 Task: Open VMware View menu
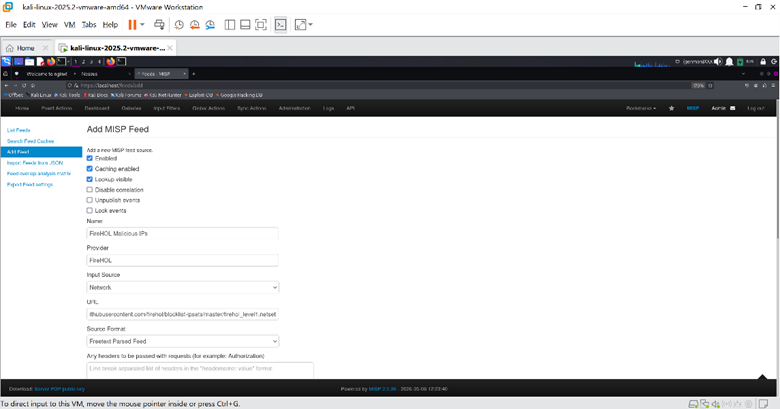point(49,25)
